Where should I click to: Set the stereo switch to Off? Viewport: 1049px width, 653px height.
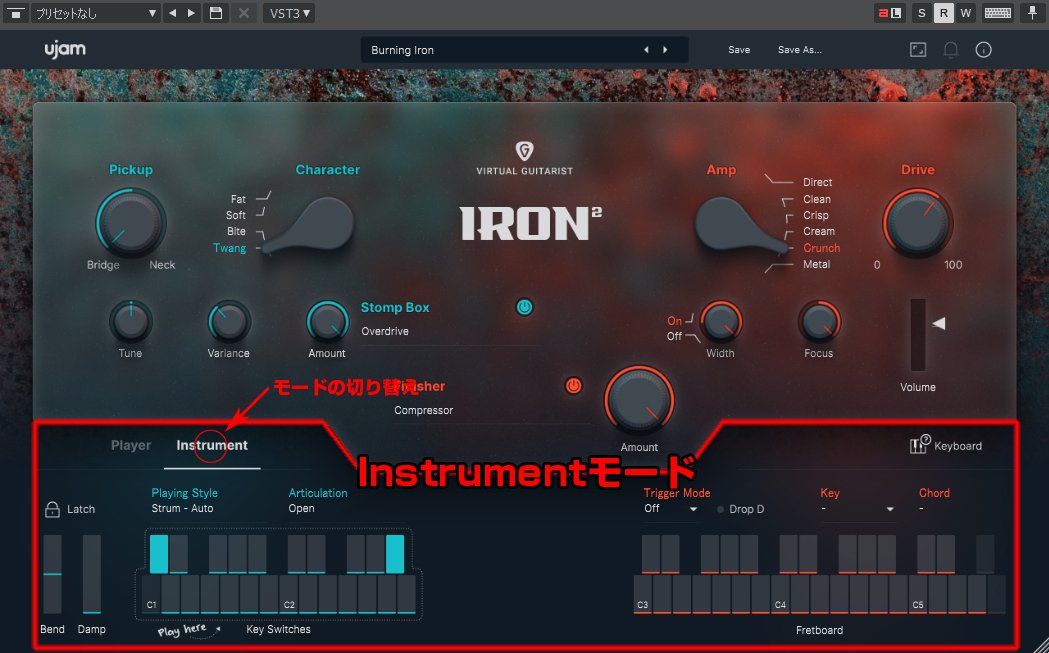pos(674,337)
